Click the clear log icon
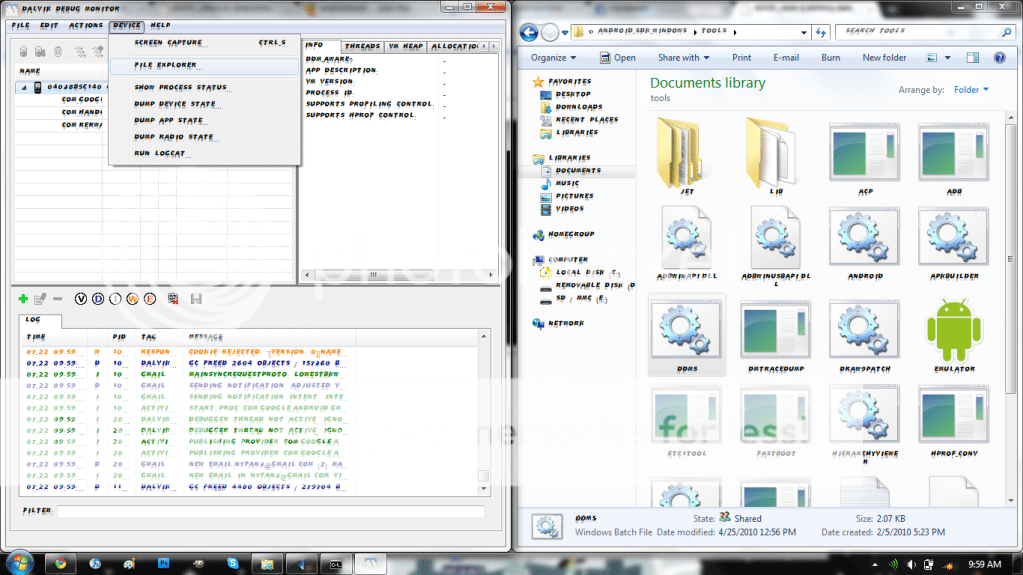This screenshot has height=575, width=1023. pos(173,299)
